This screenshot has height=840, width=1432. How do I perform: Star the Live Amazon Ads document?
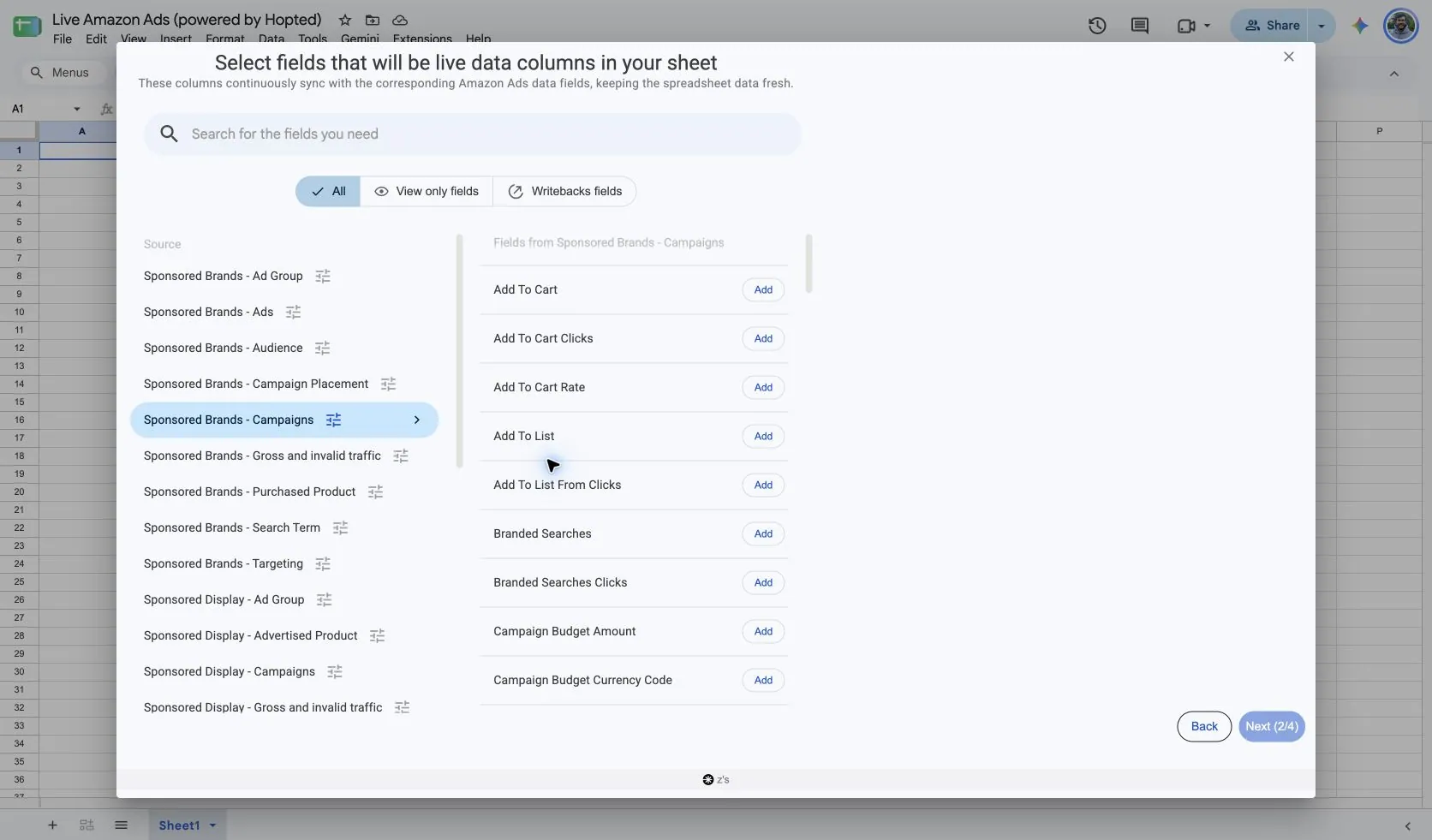pos(344,20)
